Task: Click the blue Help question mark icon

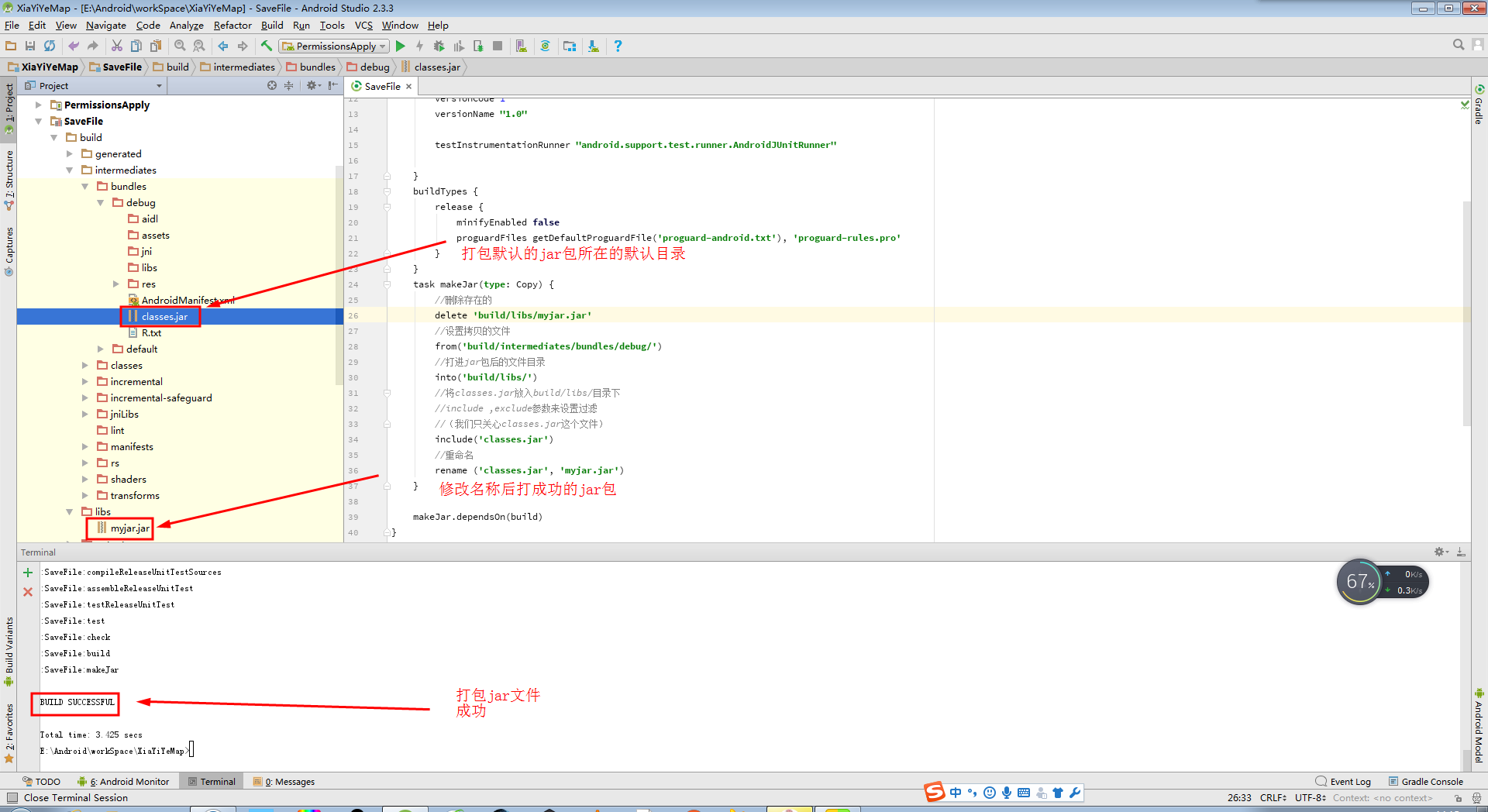Action: [618, 46]
